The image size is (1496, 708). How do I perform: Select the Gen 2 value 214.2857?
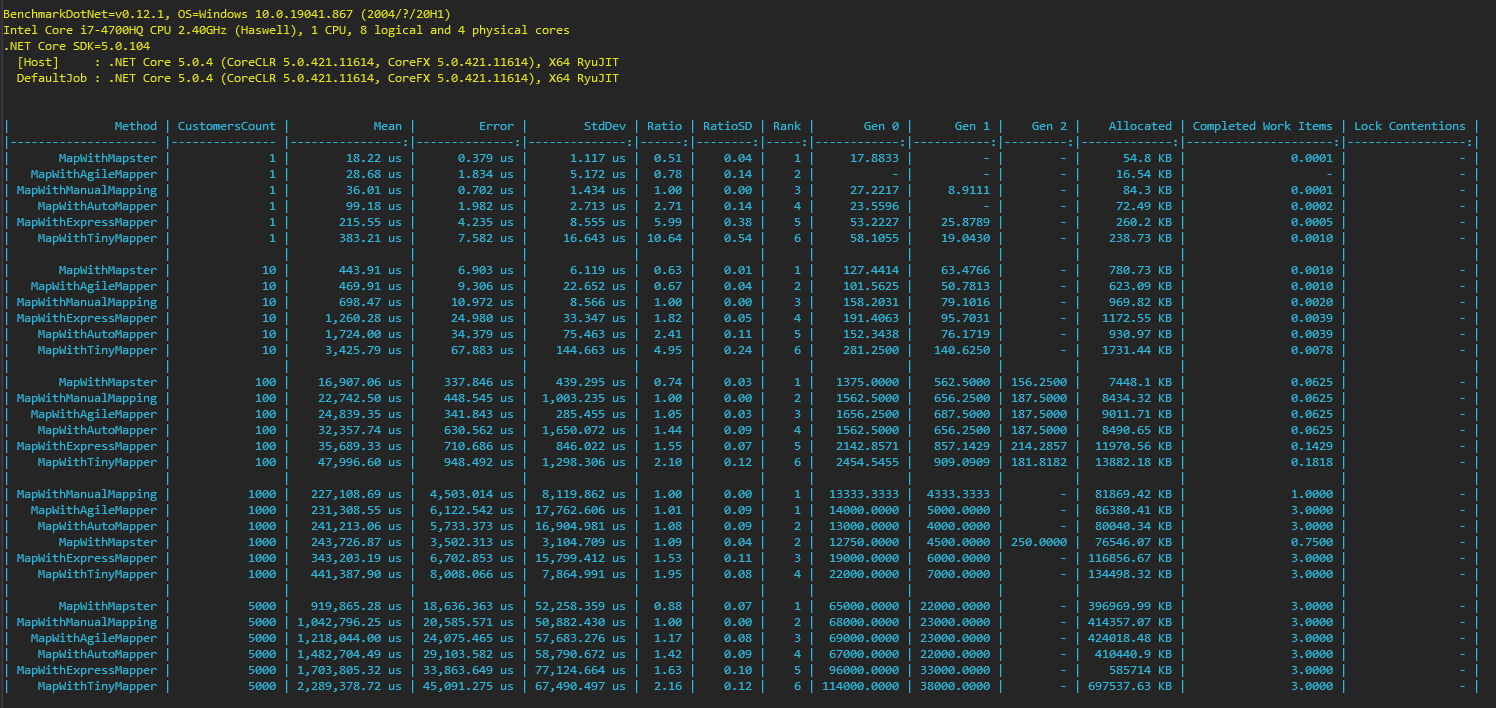coord(1039,446)
